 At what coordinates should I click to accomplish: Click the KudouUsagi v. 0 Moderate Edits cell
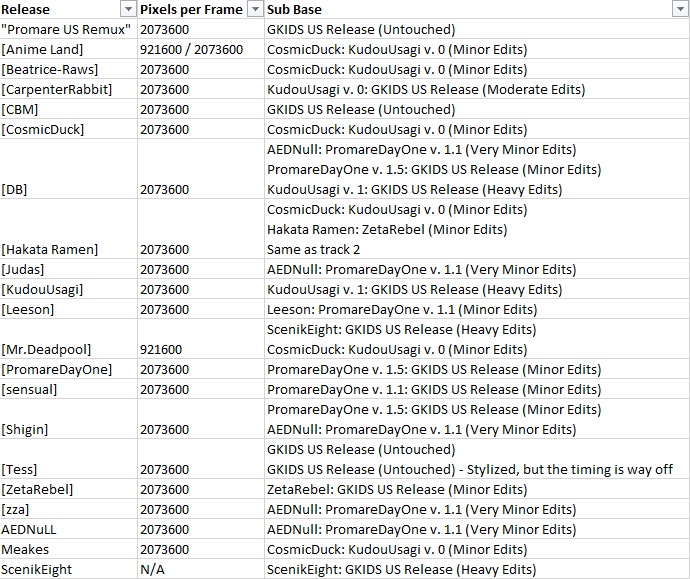click(477, 89)
